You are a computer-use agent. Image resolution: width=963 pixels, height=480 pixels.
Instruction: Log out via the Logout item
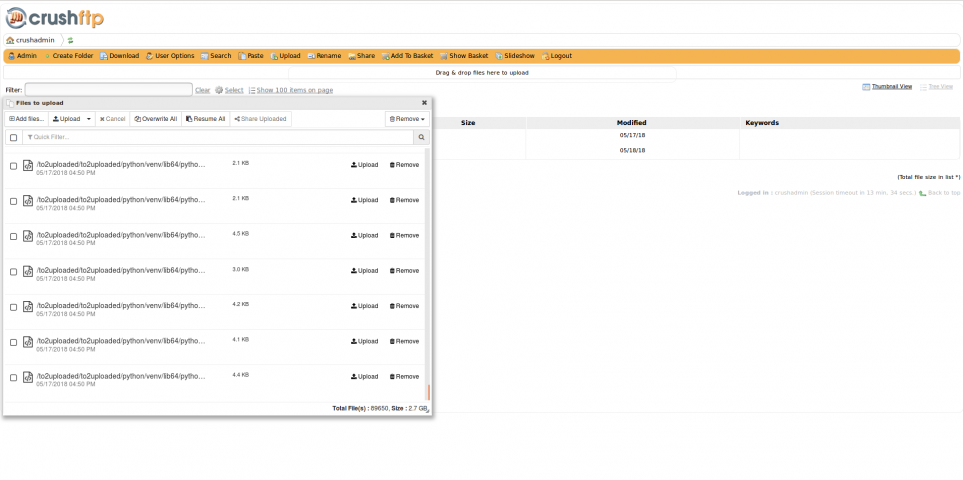(557, 56)
